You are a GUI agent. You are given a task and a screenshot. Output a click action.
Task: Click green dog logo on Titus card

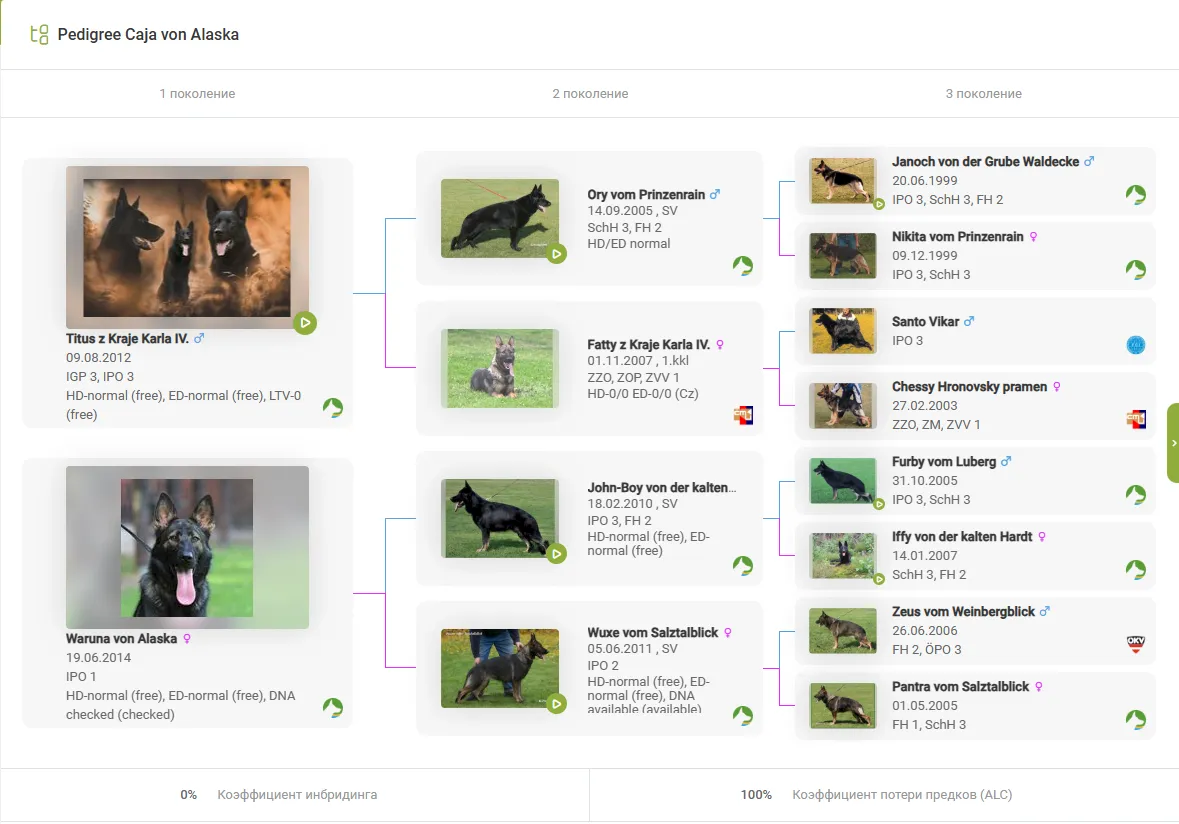click(x=333, y=407)
